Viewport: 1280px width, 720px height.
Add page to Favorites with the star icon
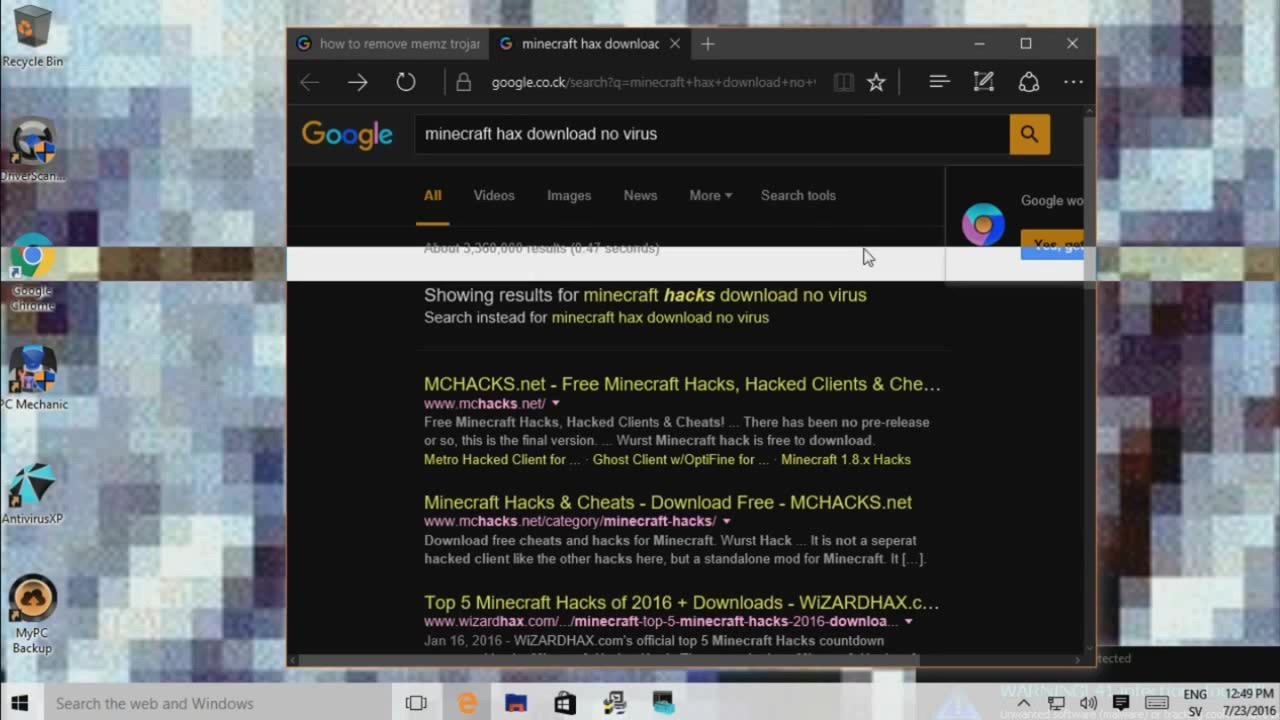coord(876,82)
